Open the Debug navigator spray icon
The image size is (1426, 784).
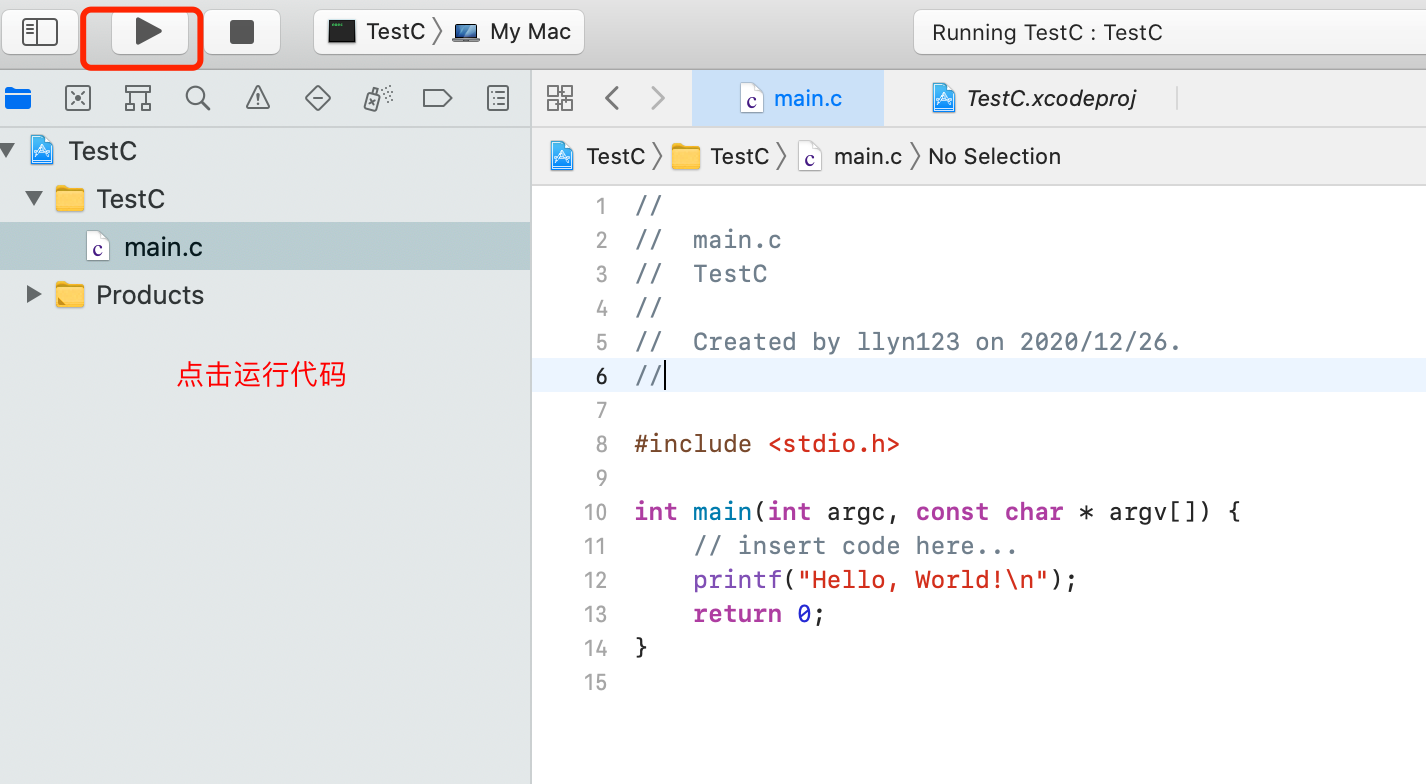(x=378, y=98)
